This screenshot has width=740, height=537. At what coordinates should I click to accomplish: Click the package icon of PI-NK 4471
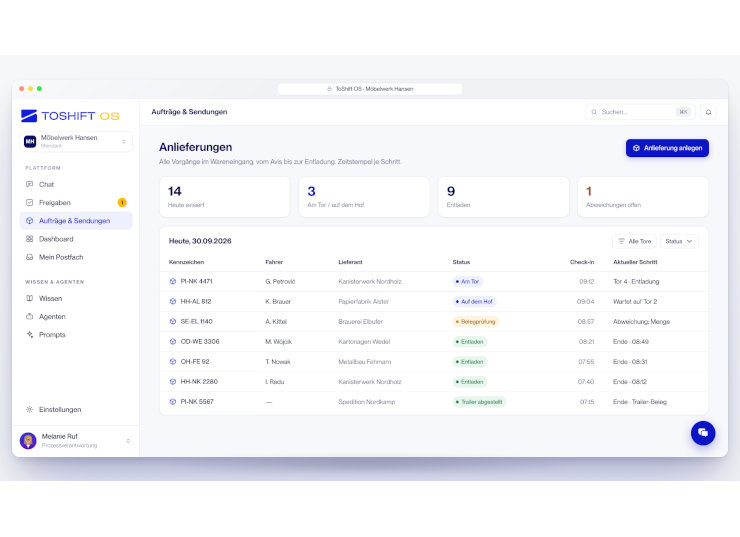pos(173,281)
